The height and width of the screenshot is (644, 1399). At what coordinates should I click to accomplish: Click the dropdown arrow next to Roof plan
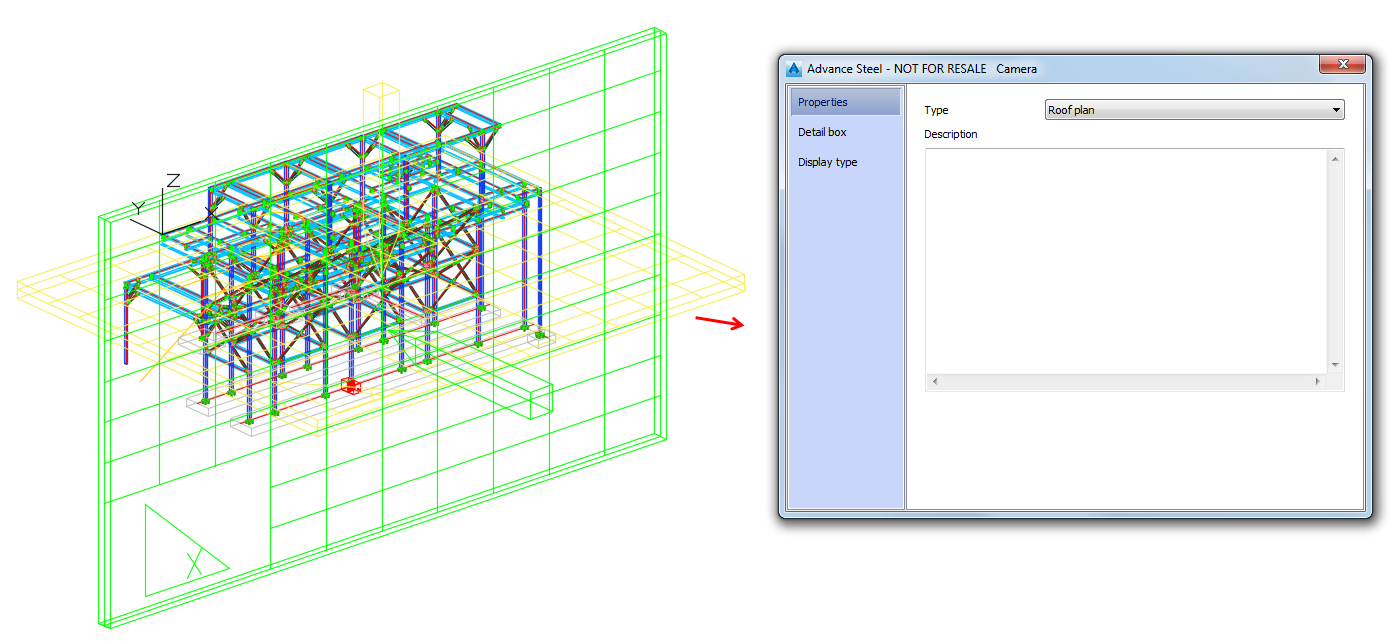(x=1336, y=109)
